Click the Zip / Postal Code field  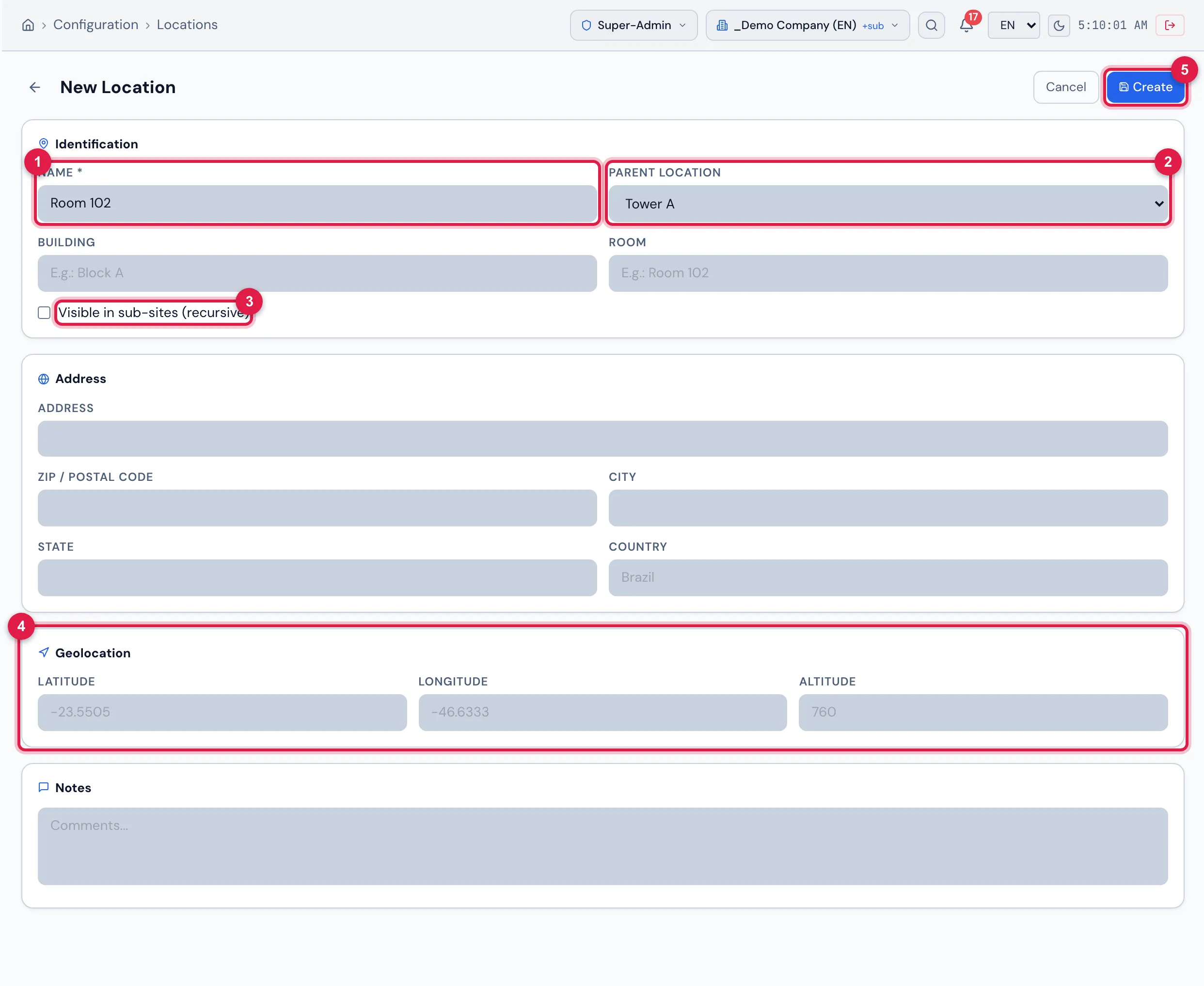pos(317,508)
